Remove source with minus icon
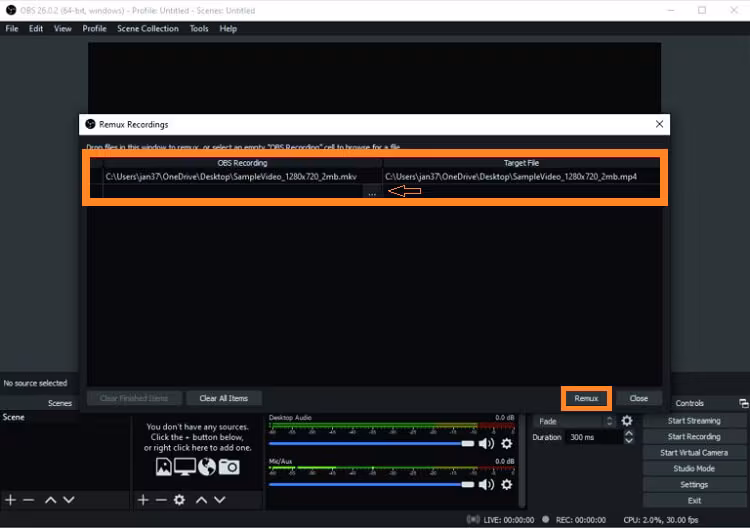Screen dimensions: 750x528 click(x=161, y=500)
